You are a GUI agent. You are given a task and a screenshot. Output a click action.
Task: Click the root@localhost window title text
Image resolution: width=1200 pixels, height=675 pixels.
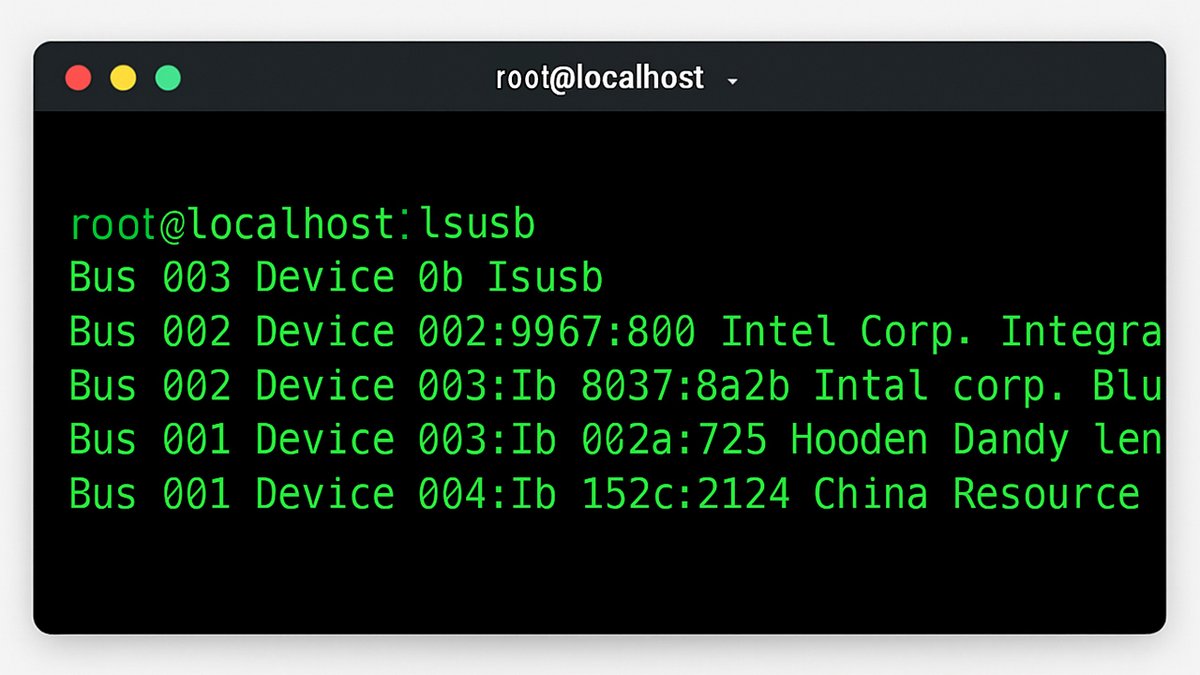point(599,78)
